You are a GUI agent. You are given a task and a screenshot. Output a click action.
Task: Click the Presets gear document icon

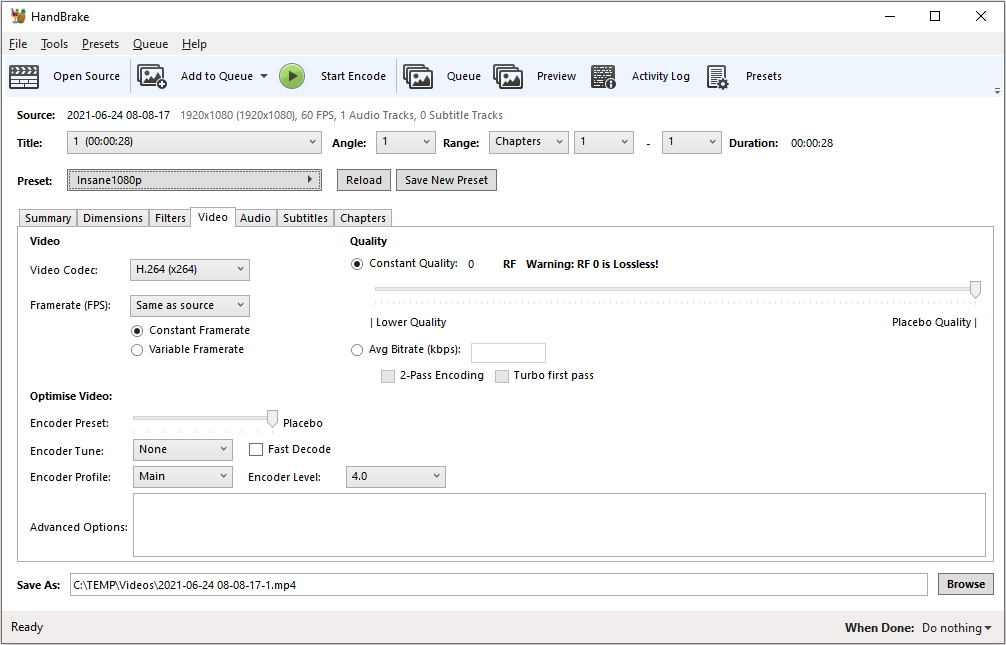pyautogui.click(x=717, y=76)
